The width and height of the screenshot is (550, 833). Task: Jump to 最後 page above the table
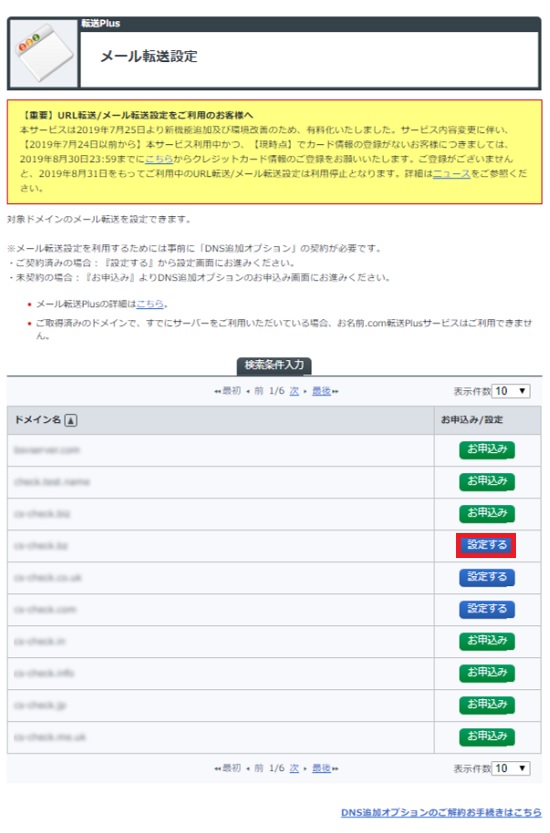(x=321, y=391)
